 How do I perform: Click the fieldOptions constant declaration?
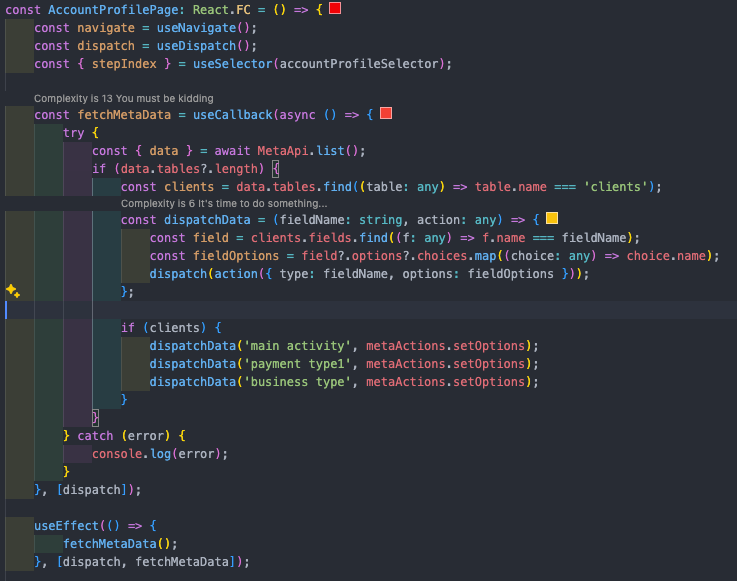236,256
